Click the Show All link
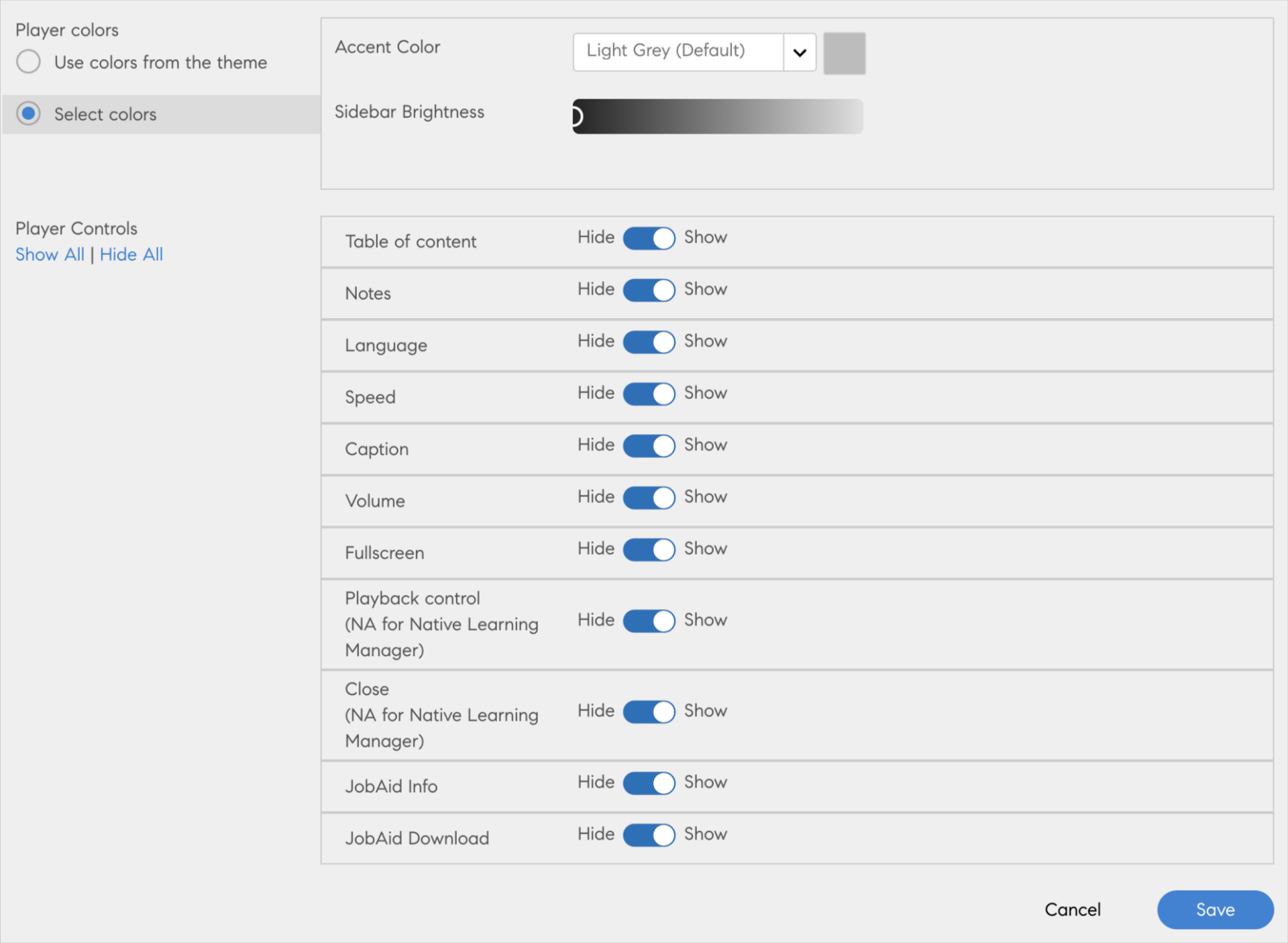1288x943 pixels. [48, 253]
